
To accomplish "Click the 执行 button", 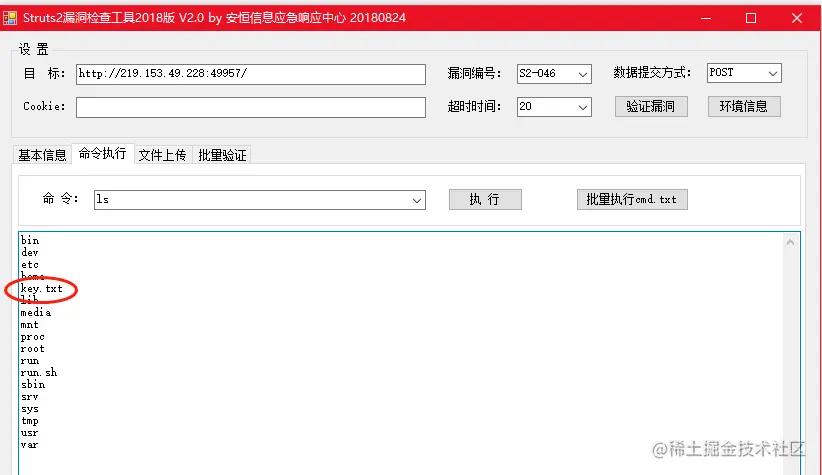I will [x=485, y=199].
